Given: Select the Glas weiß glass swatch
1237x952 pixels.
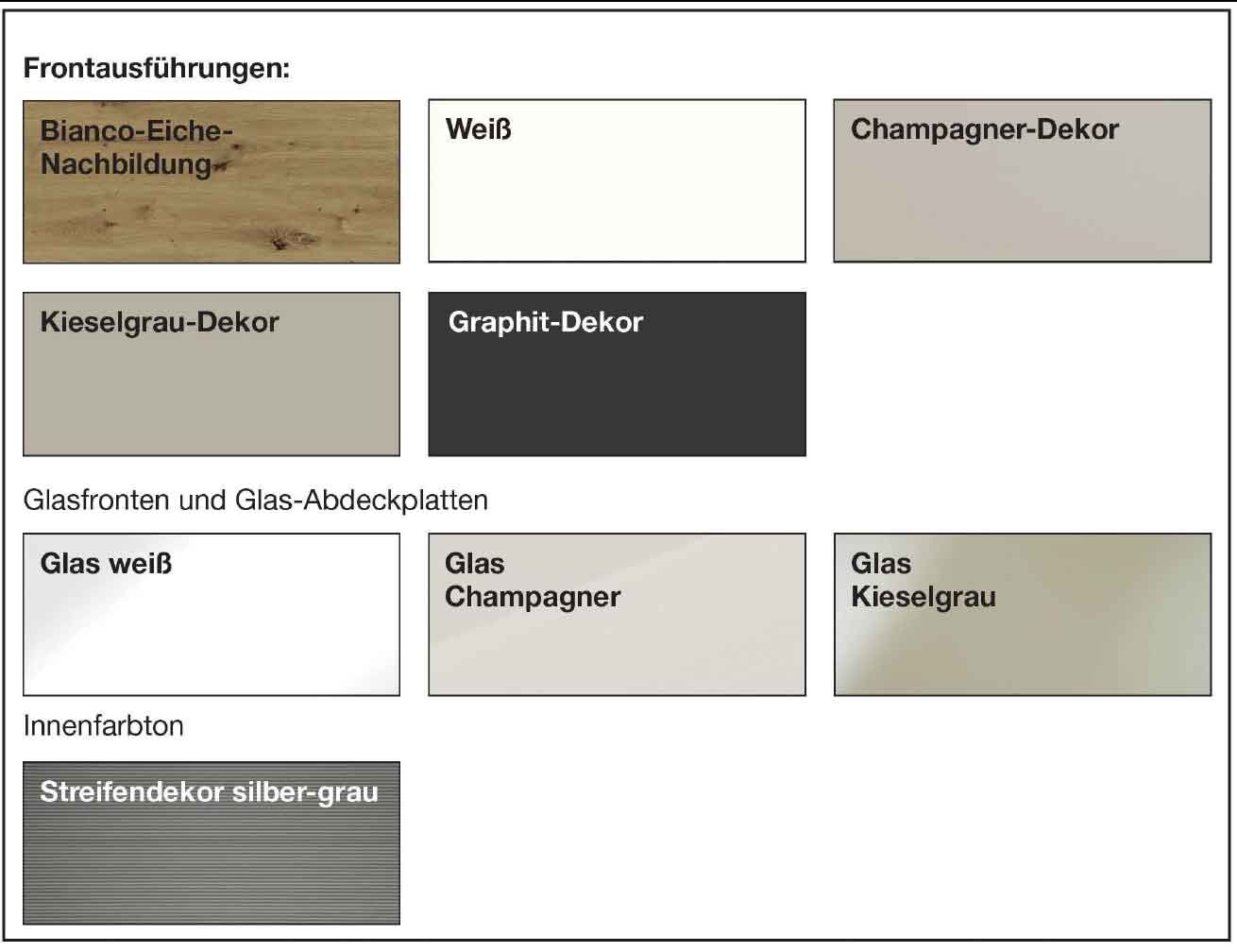Looking at the screenshot, I should 212,615.
